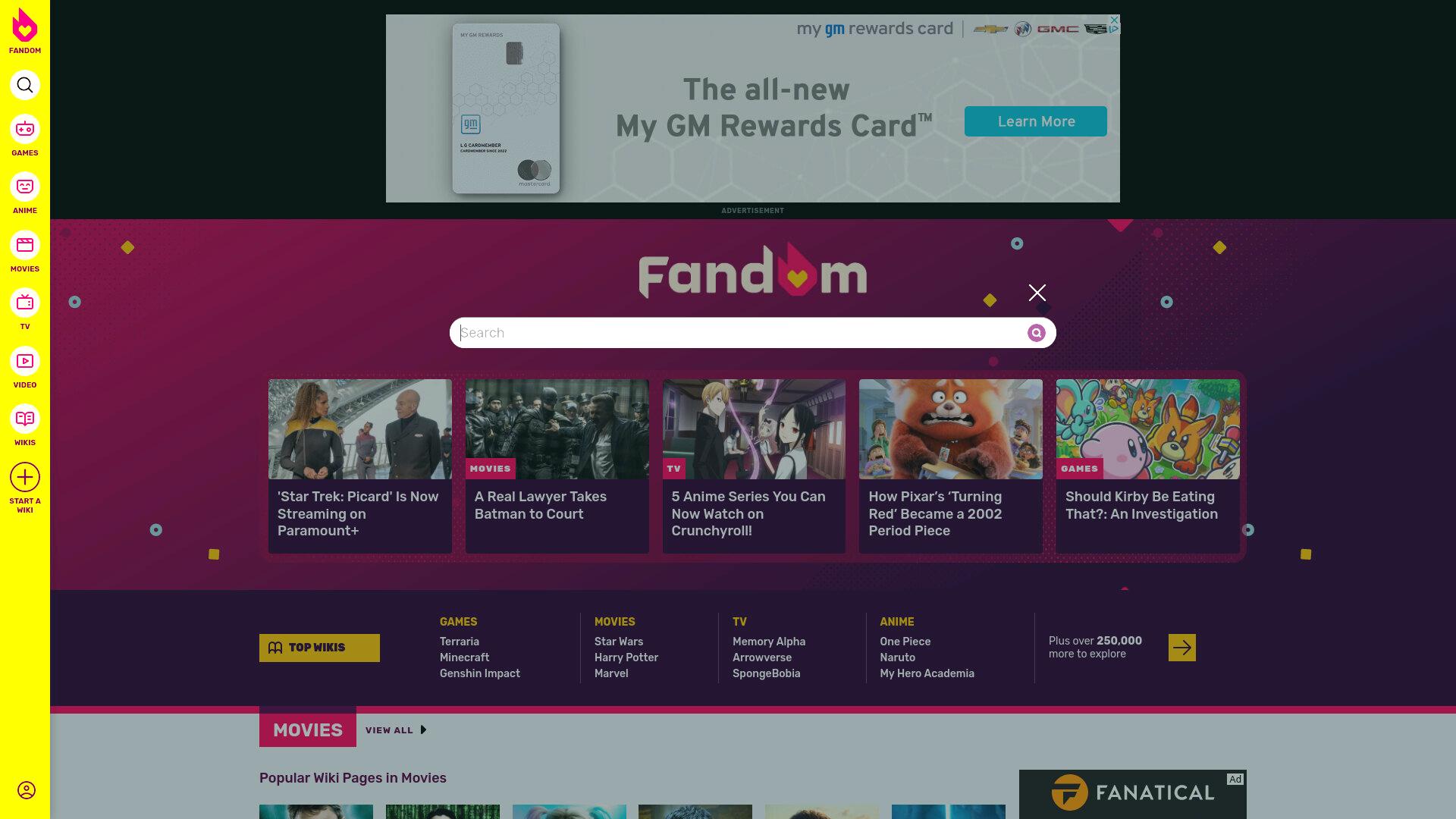The width and height of the screenshot is (1456, 819).
Task: Open the Star Trek: Picard article card
Action: (360, 466)
